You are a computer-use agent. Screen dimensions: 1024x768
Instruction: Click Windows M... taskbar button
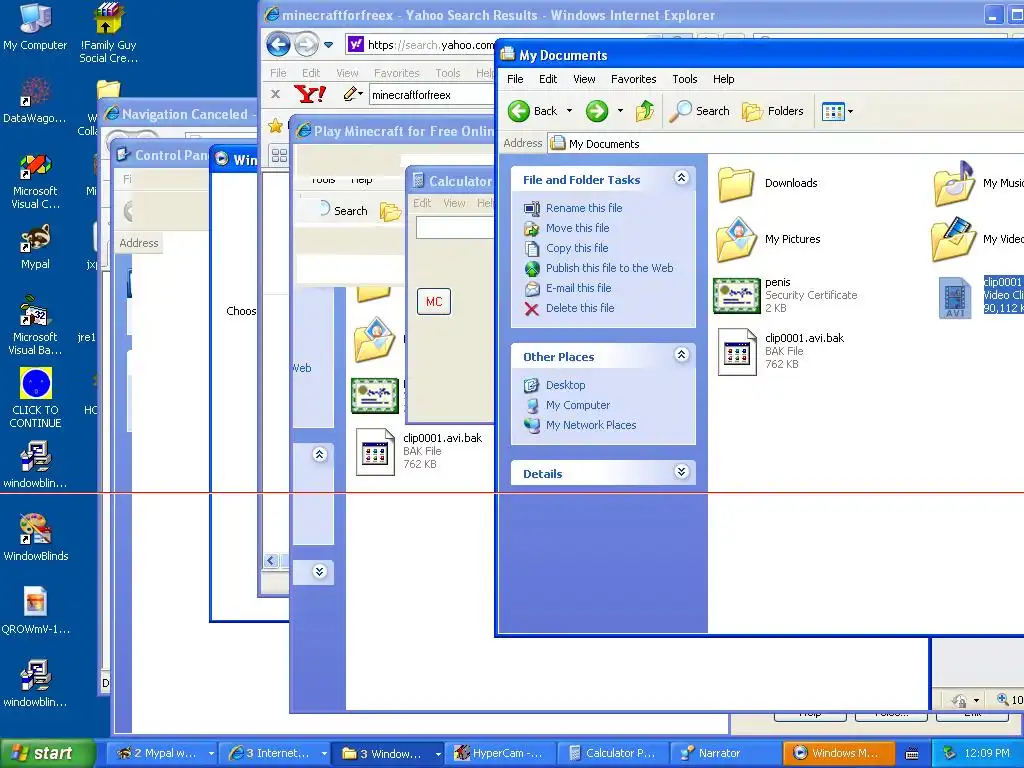click(837, 753)
